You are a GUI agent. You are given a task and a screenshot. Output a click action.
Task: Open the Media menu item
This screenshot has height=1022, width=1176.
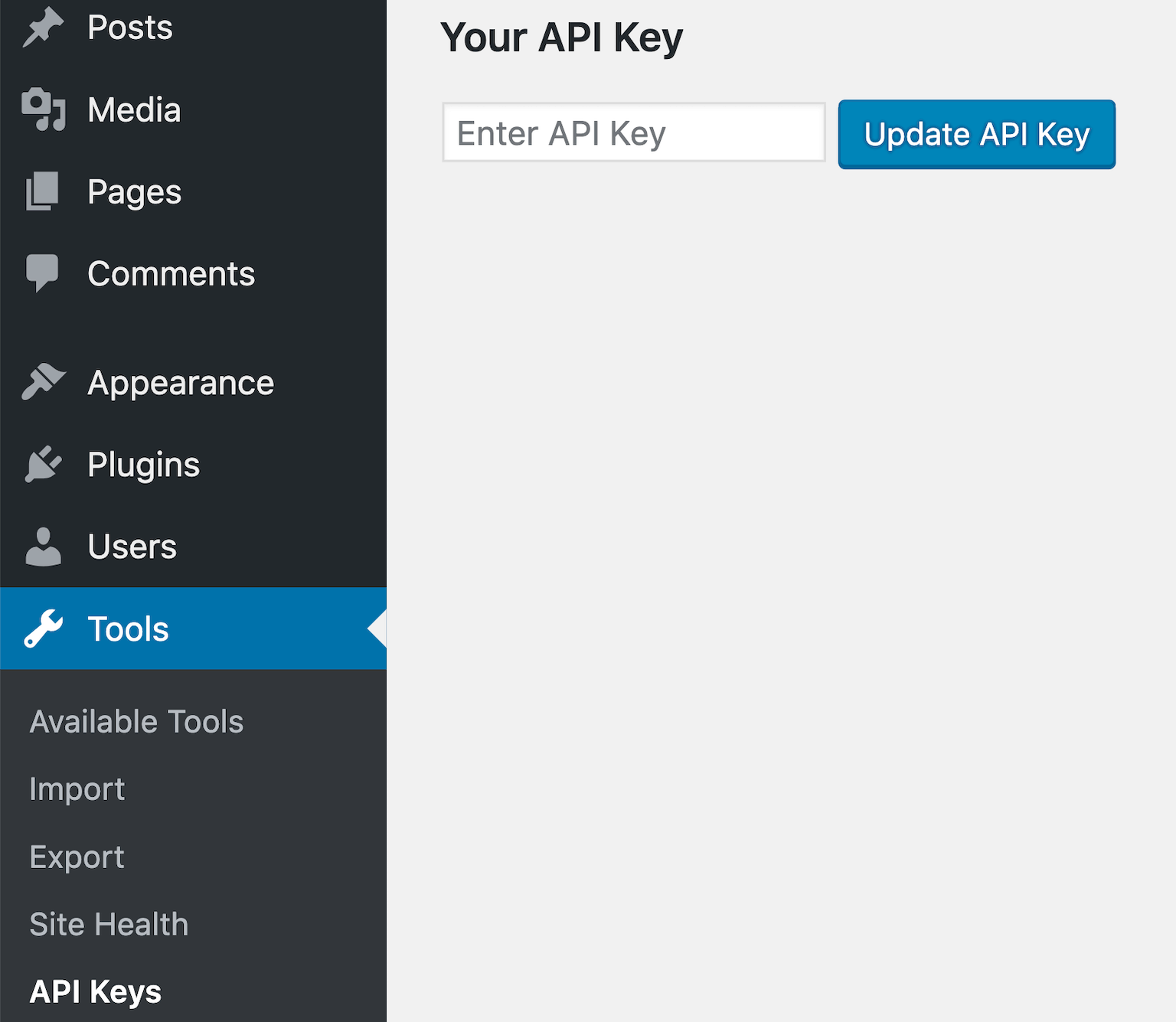click(x=134, y=109)
